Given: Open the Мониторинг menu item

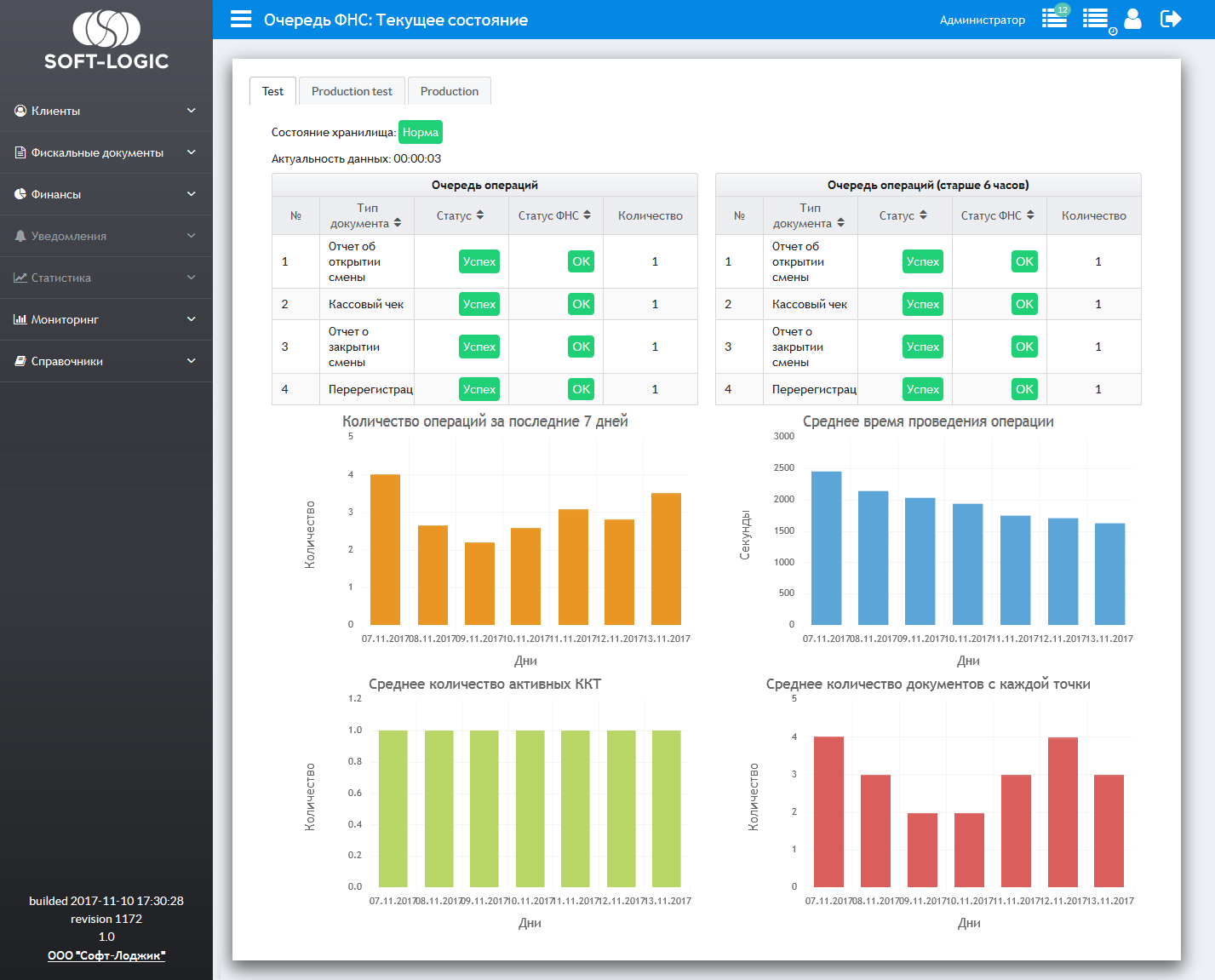Looking at the screenshot, I should click(106, 319).
